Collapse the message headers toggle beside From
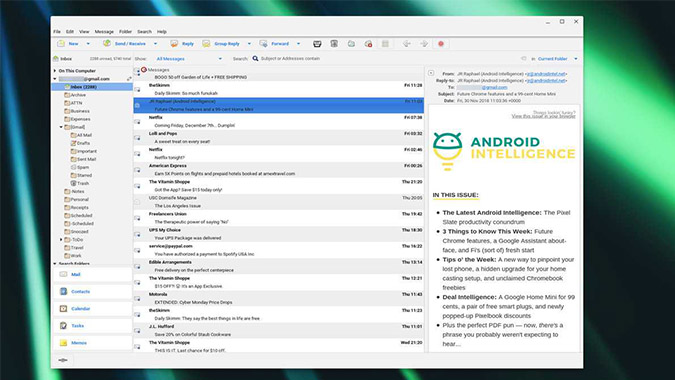 (x=431, y=73)
